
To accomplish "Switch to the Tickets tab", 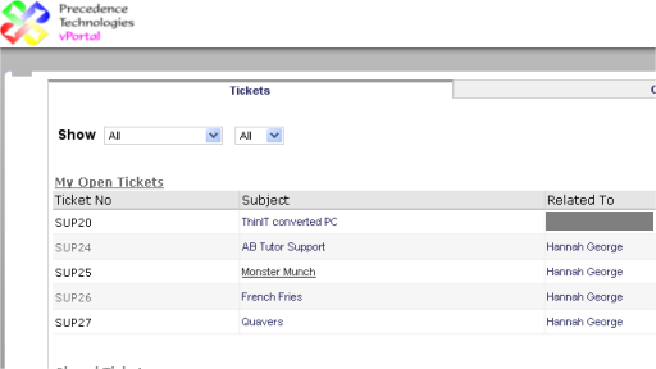I will 250,90.
